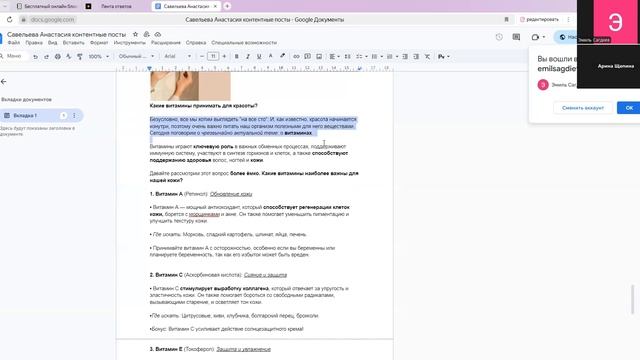Click the Сменить аккаунт button
Image resolution: width=640 pixels, height=360 pixels.
click(583, 108)
